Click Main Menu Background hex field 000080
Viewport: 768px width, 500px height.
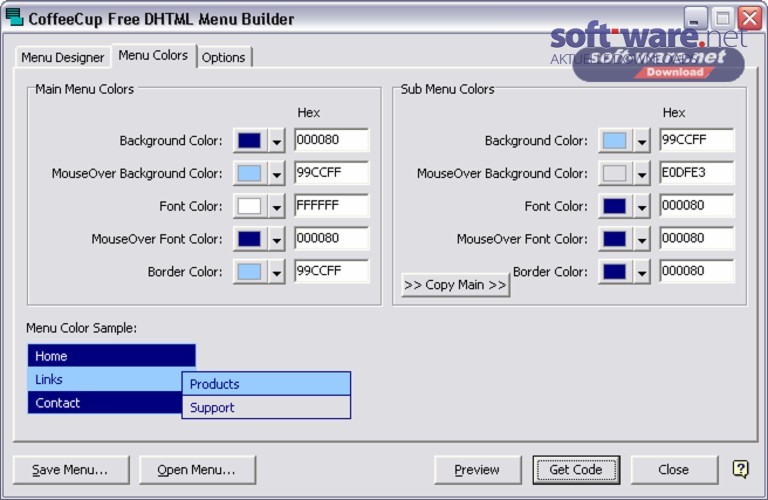332,140
